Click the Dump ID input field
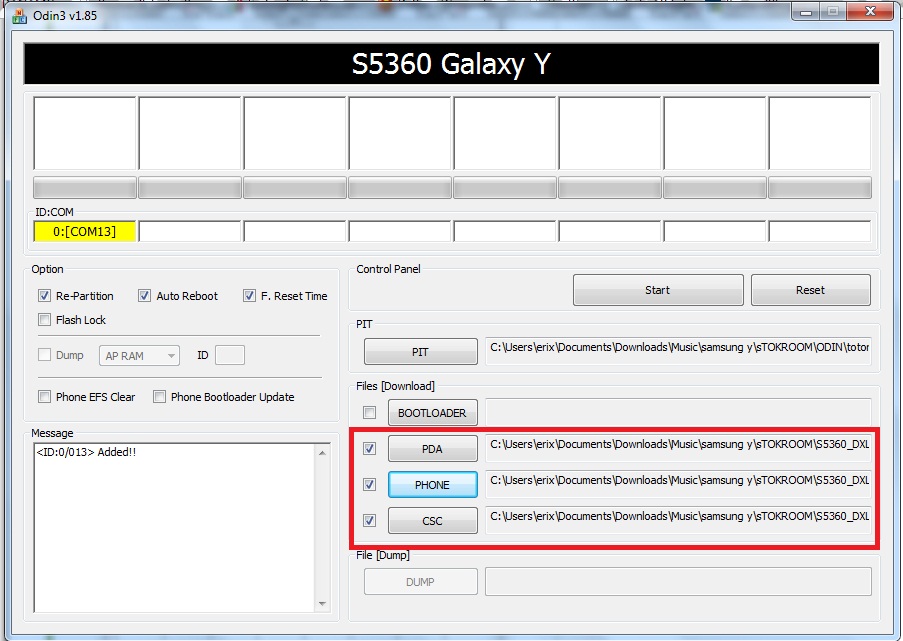The image size is (903, 641). 230,355
